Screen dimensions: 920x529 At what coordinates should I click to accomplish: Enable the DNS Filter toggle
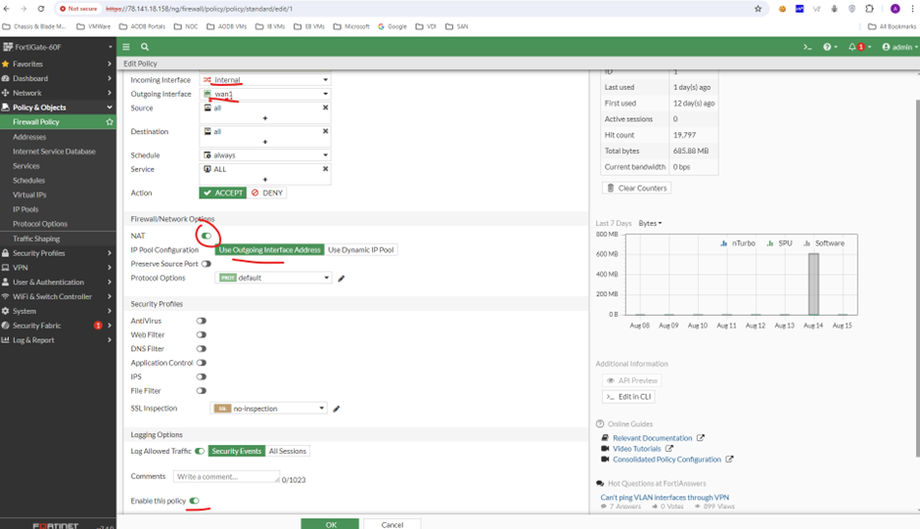(201, 349)
